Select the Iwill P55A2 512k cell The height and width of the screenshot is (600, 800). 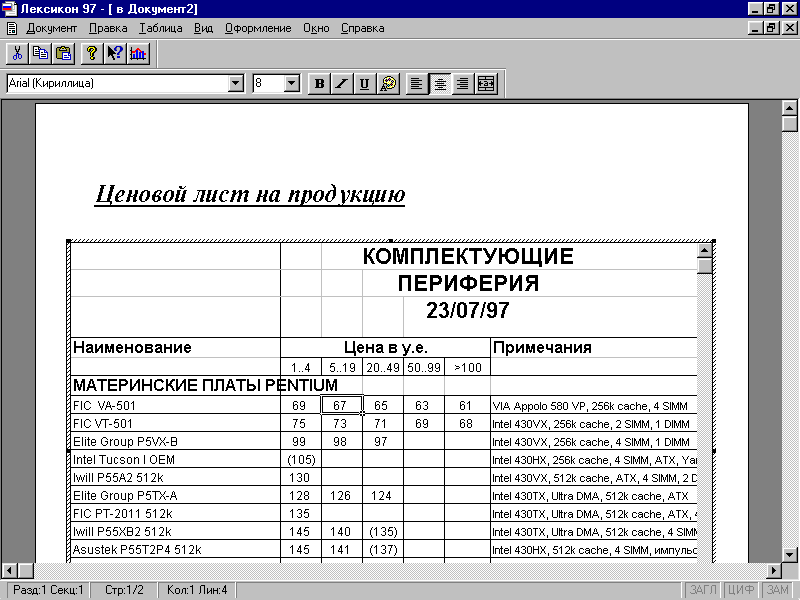[176, 478]
